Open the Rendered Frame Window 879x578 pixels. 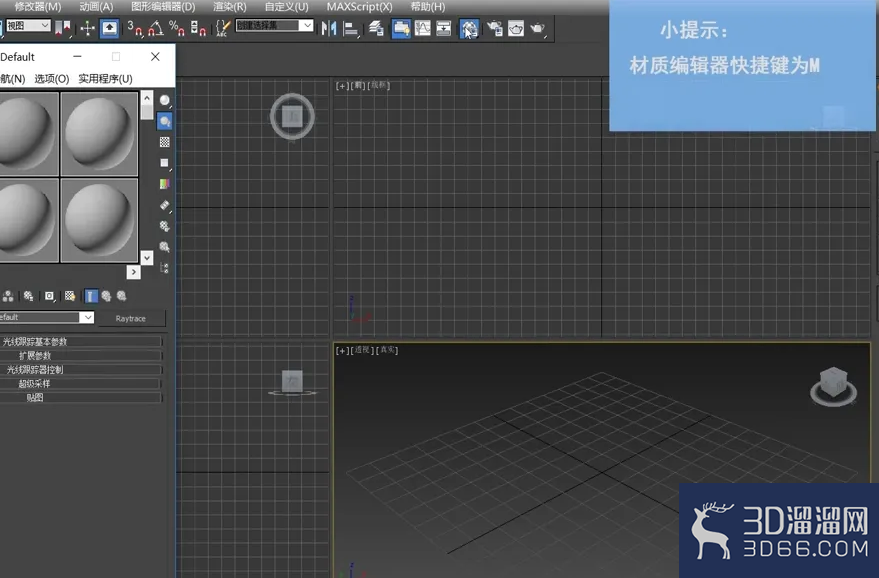click(516, 28)
